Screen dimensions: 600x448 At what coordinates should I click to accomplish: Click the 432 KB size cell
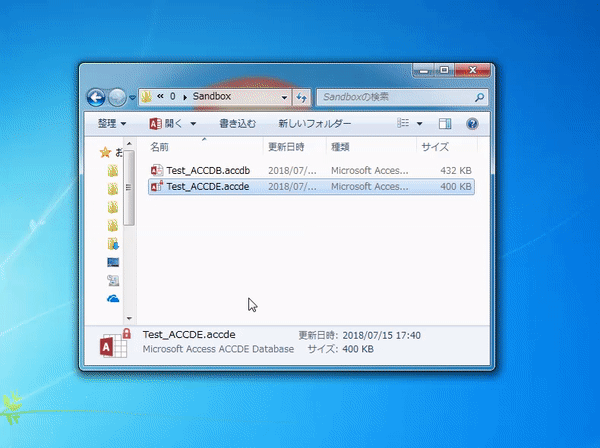click(456, 170)
